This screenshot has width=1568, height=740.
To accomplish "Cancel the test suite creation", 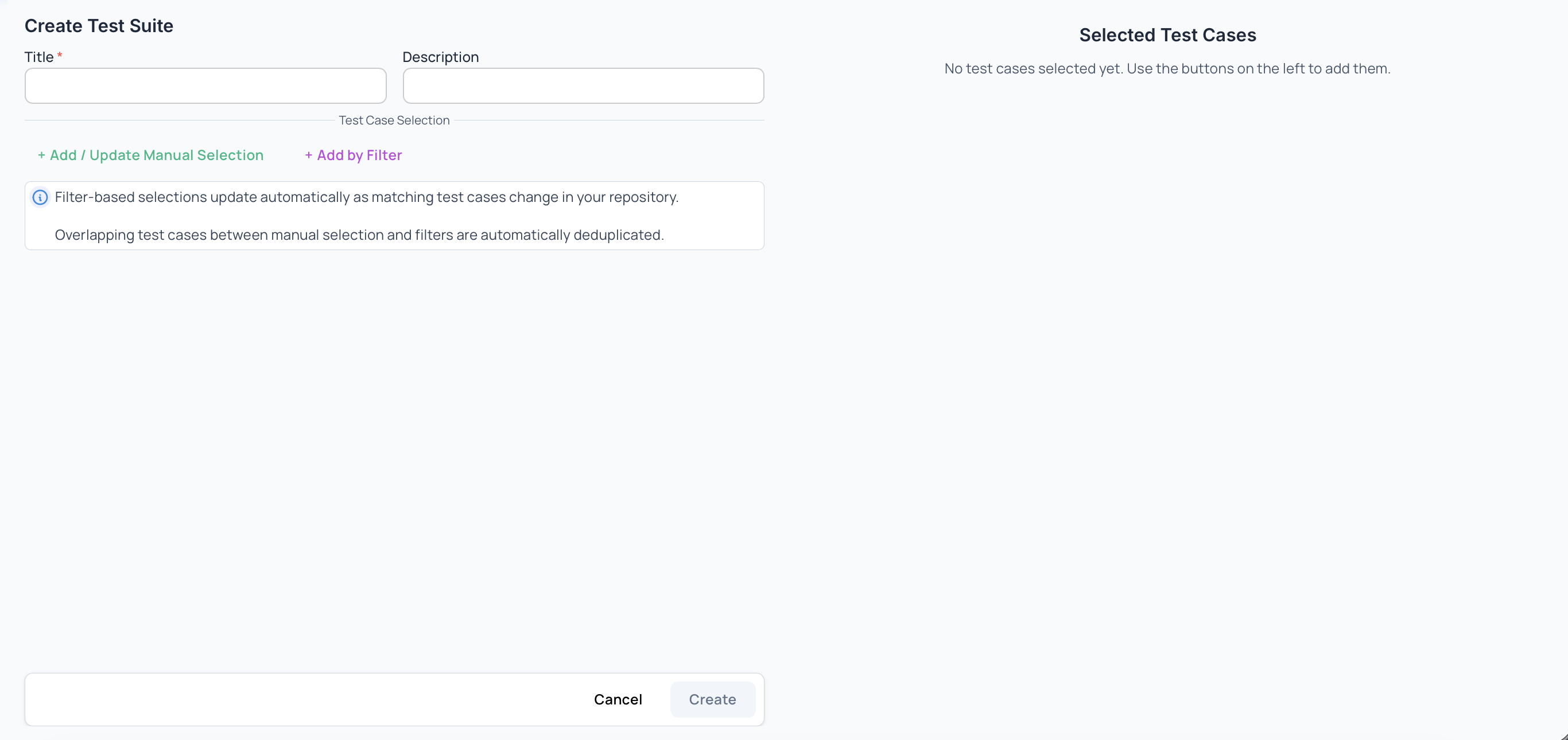I will (x=618, y=699).
